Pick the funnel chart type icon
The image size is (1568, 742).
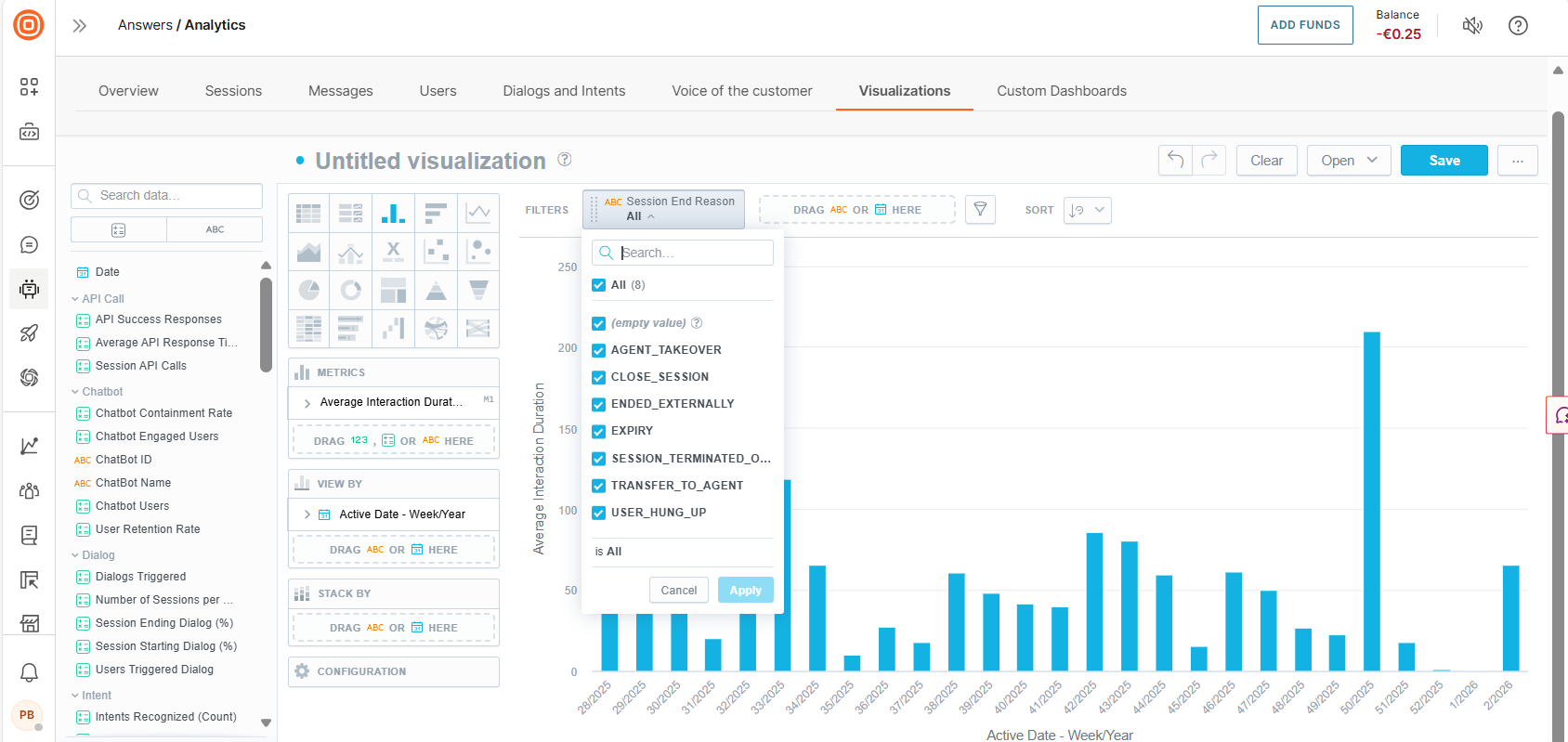[x=478, y=290]
